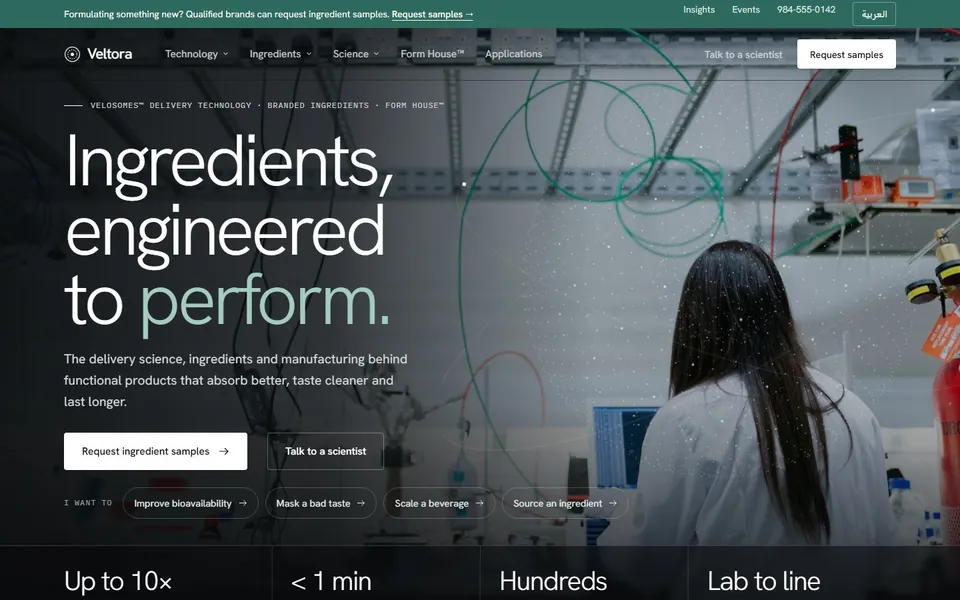The image size is (960, 600).
Task: Open the Ingredients menu
Action: 280,54
